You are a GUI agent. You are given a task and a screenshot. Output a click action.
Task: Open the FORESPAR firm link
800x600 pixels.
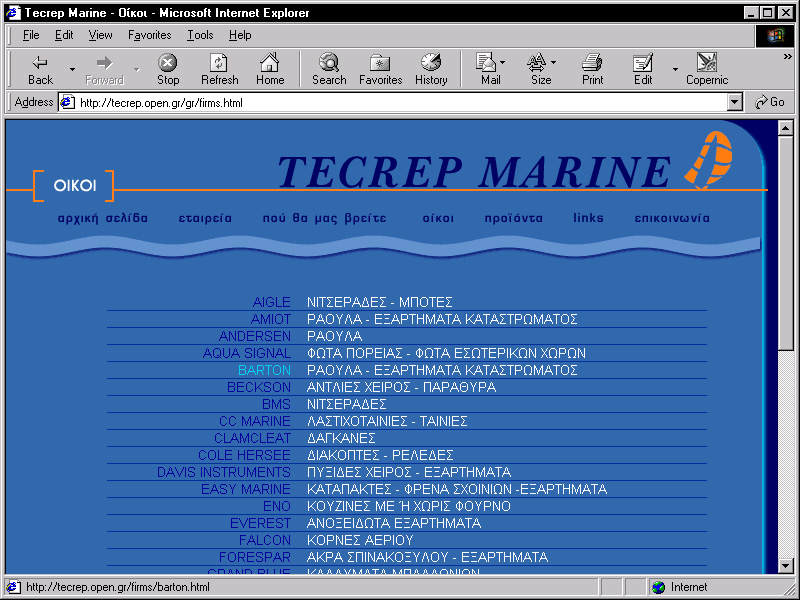click(255, 557)
